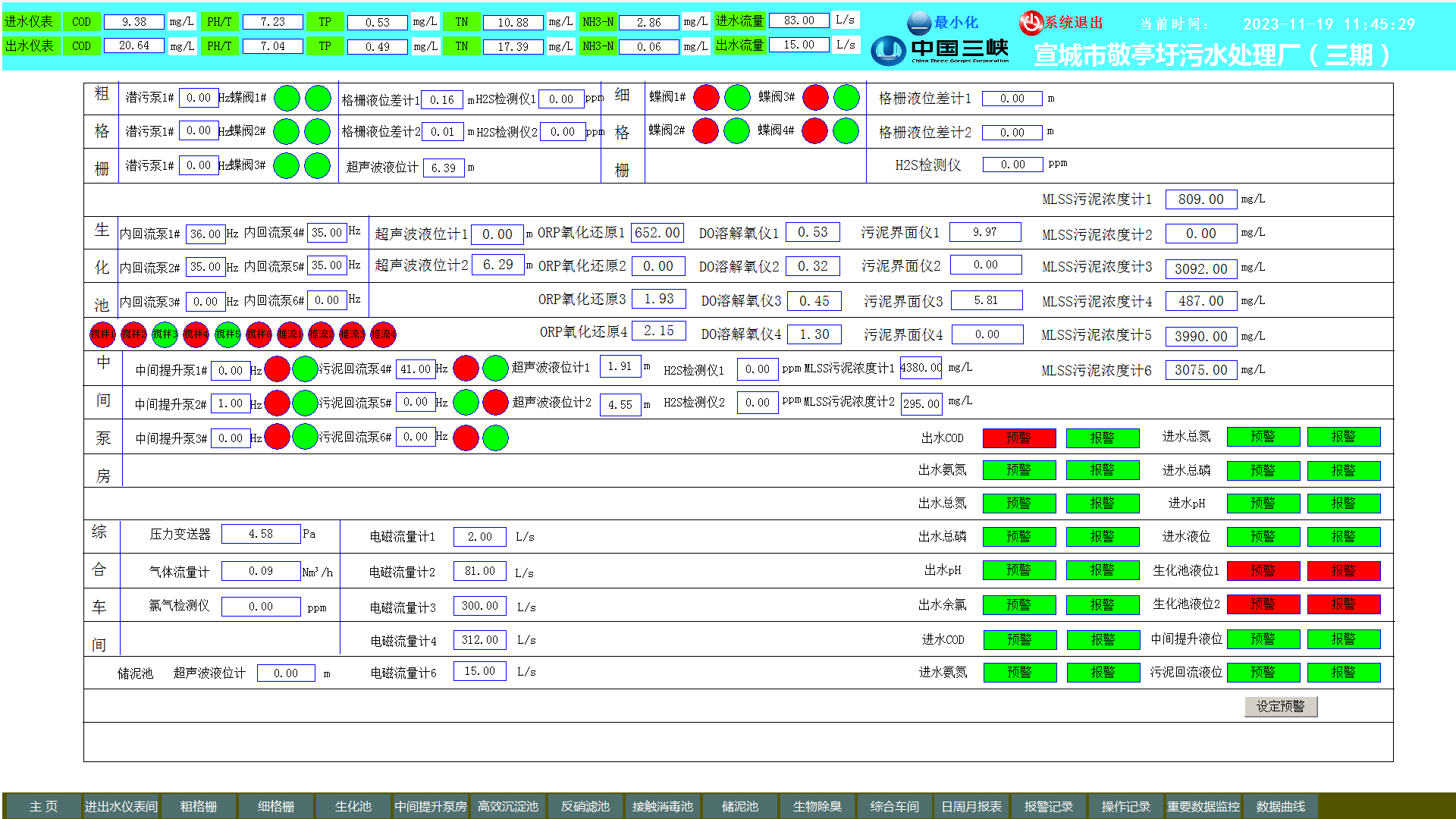Screen dimensions: 1456x819
Task: Click the 搅拌5 green mixer indicator
Action: (x=227, y=334)
